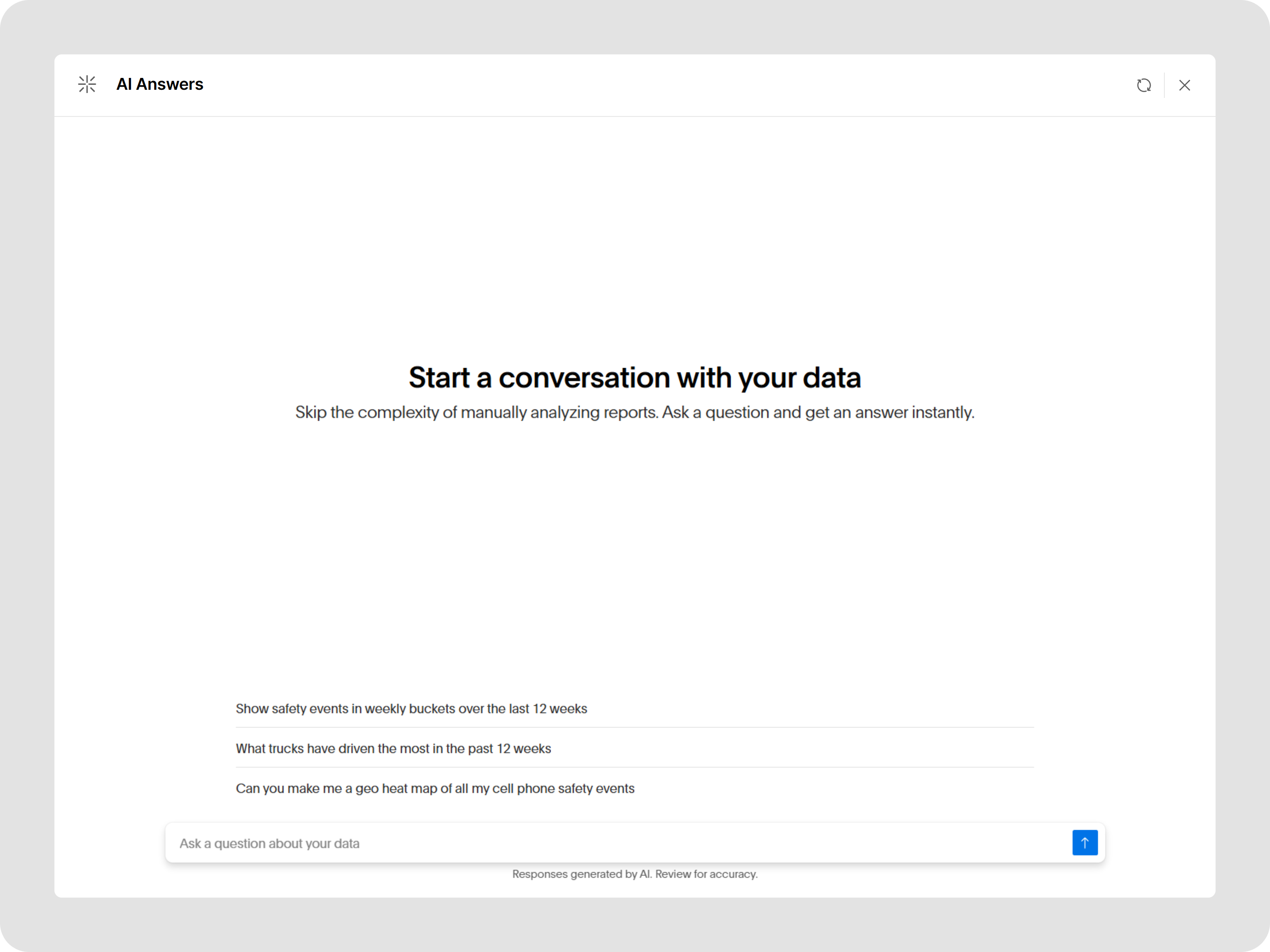
Task: Close the AI Answers panel
Action: tap(1184, 85)
